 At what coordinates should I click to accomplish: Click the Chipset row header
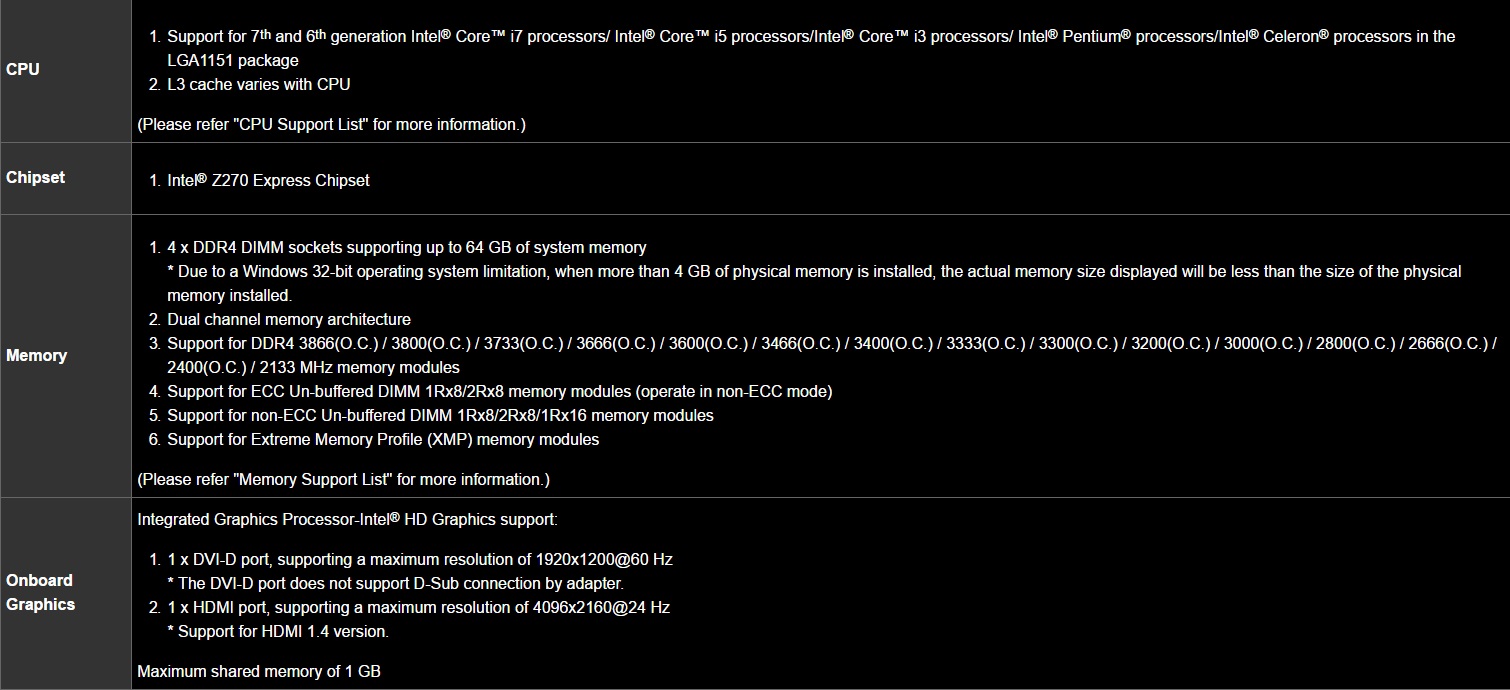click(x=36, y=178)
